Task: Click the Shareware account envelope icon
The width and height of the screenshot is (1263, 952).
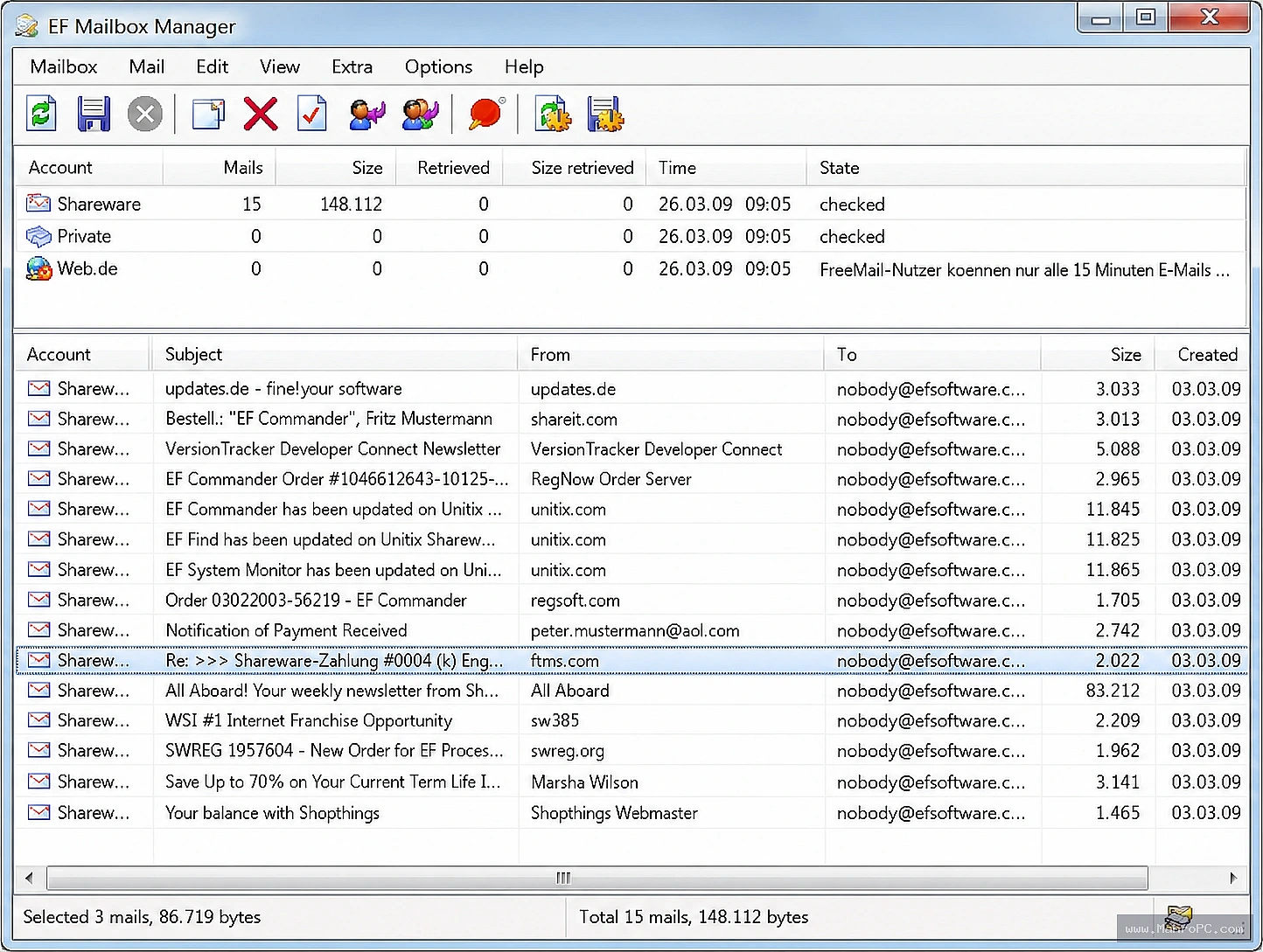Action: pyautogui.click(x=38, y=204)
